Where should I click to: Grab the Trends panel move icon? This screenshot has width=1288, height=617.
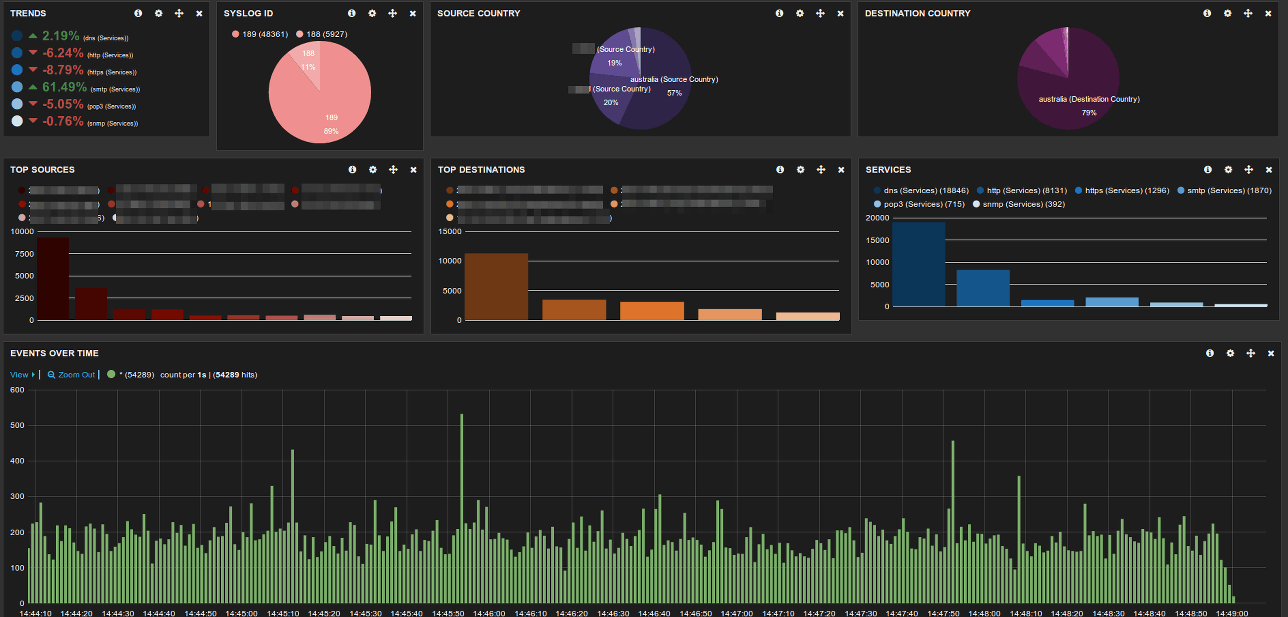point(178,14)
